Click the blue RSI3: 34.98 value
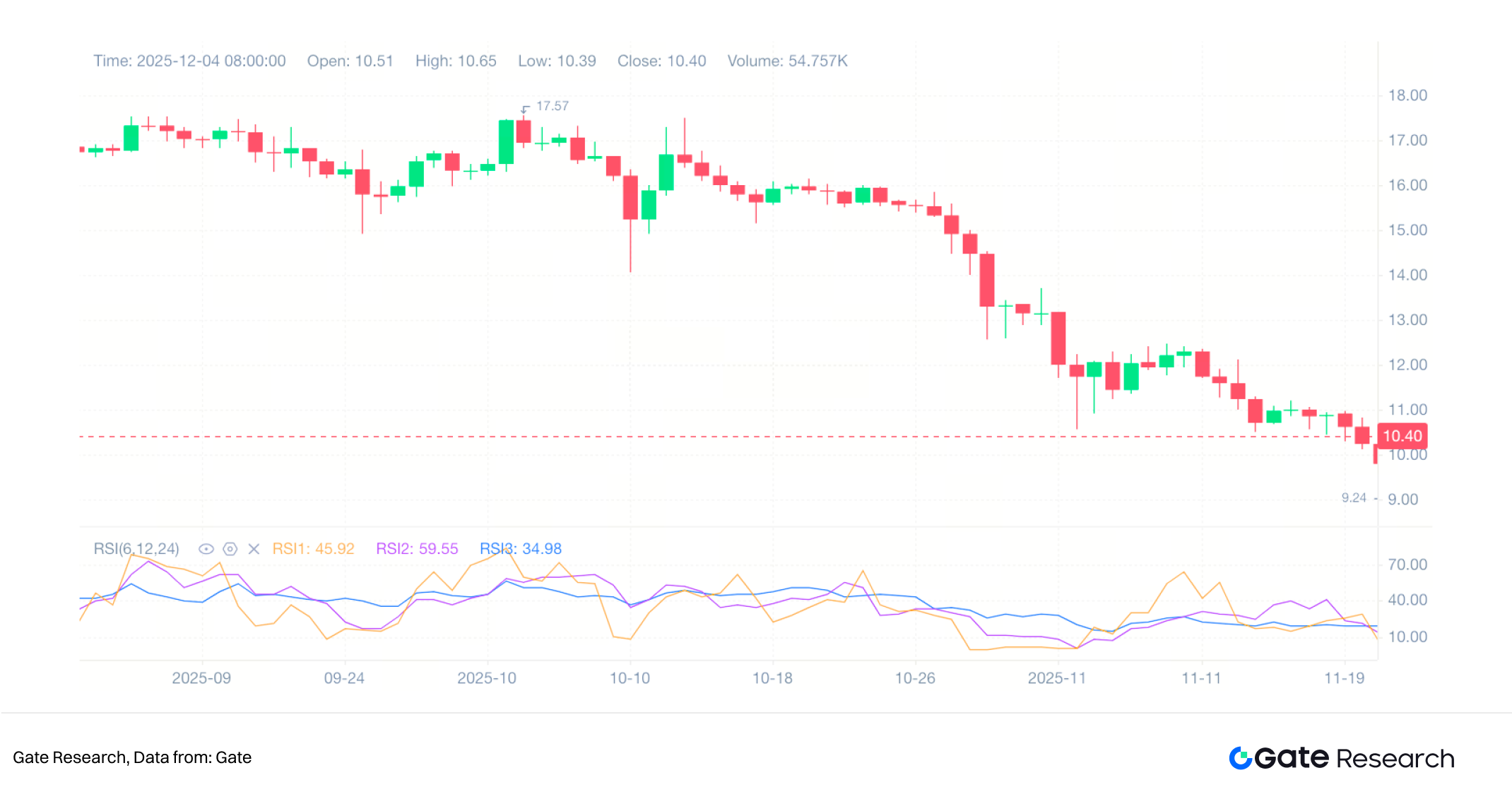This screenshot has width=1512, height=804. click(521, 549)
